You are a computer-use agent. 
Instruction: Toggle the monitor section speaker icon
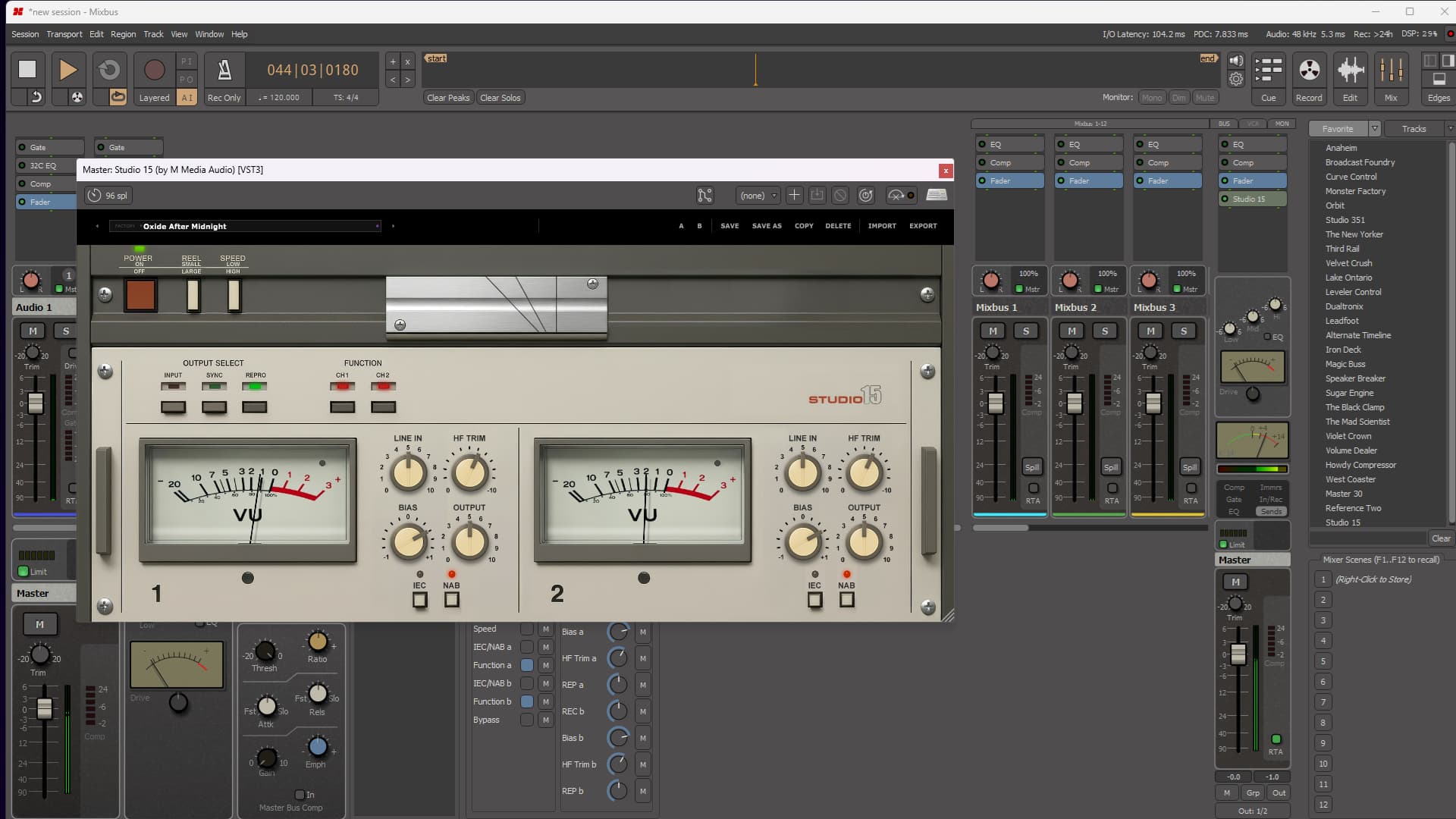[x=1236, y=61]
